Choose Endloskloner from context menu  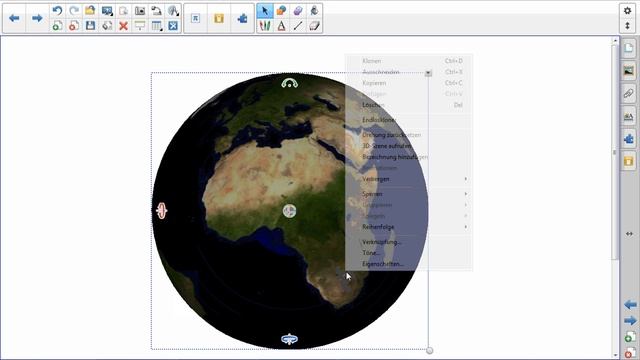coord(409,120)
